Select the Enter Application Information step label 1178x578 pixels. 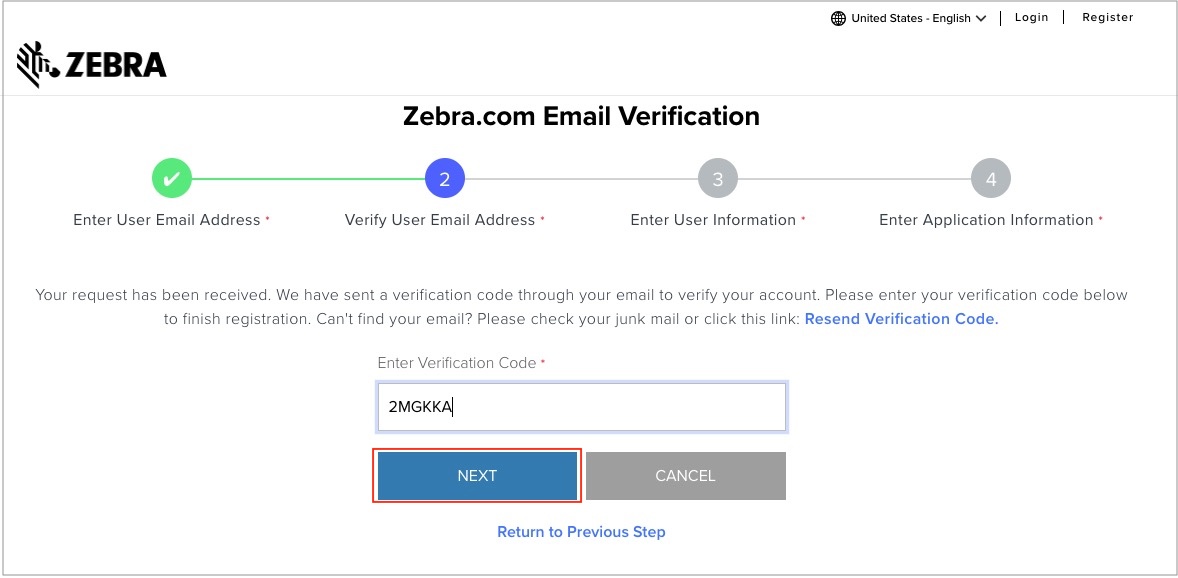(x=986, y=220)
